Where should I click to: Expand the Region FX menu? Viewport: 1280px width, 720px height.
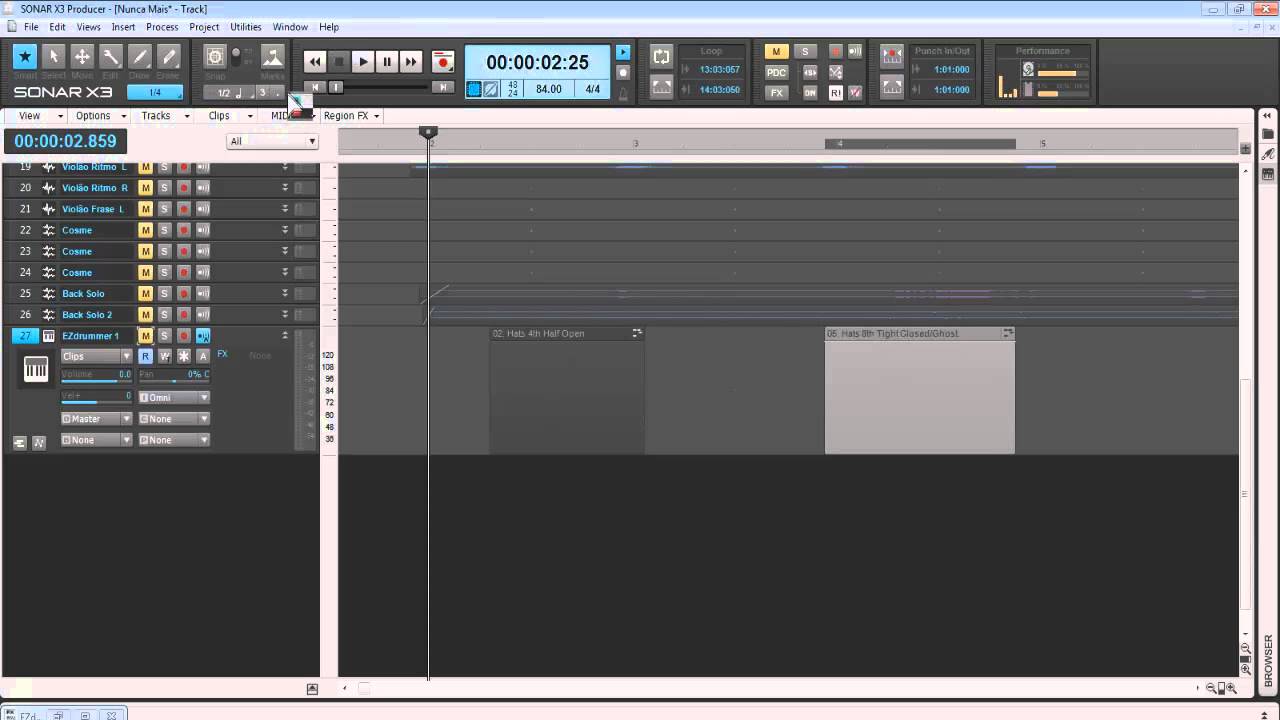pyautogui.click(x=351, y=116)
